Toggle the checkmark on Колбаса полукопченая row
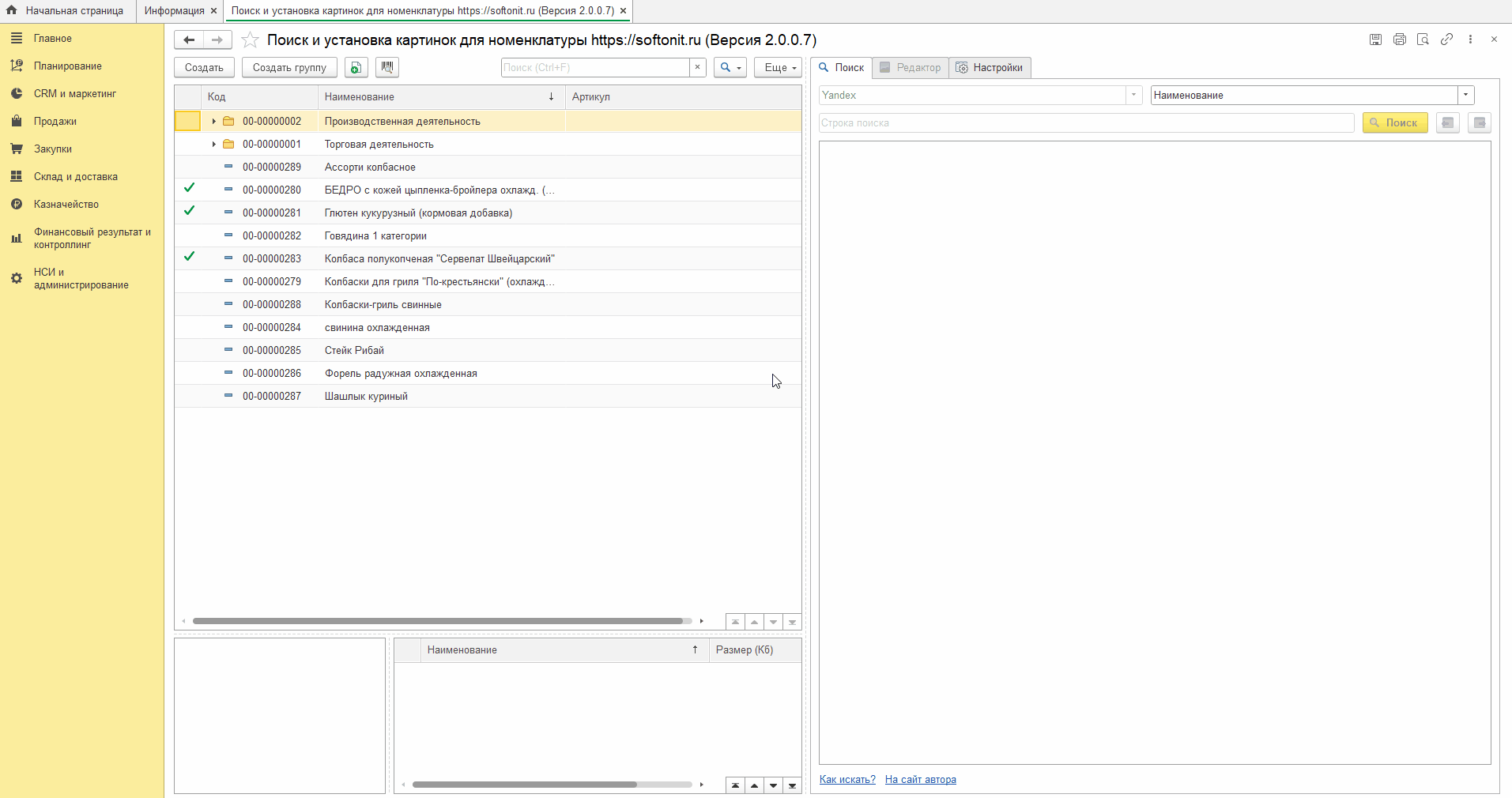 pos(189,258)
